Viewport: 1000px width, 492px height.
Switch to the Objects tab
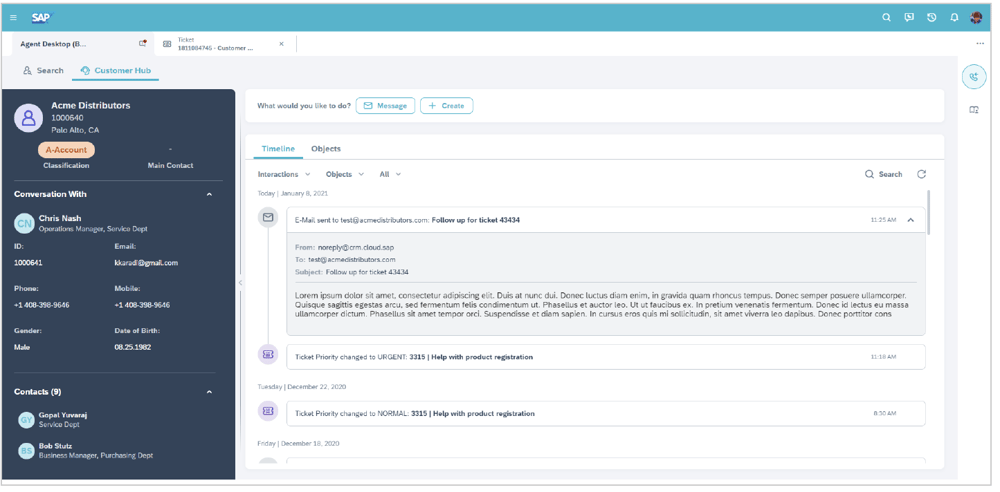tap(326, 149)
